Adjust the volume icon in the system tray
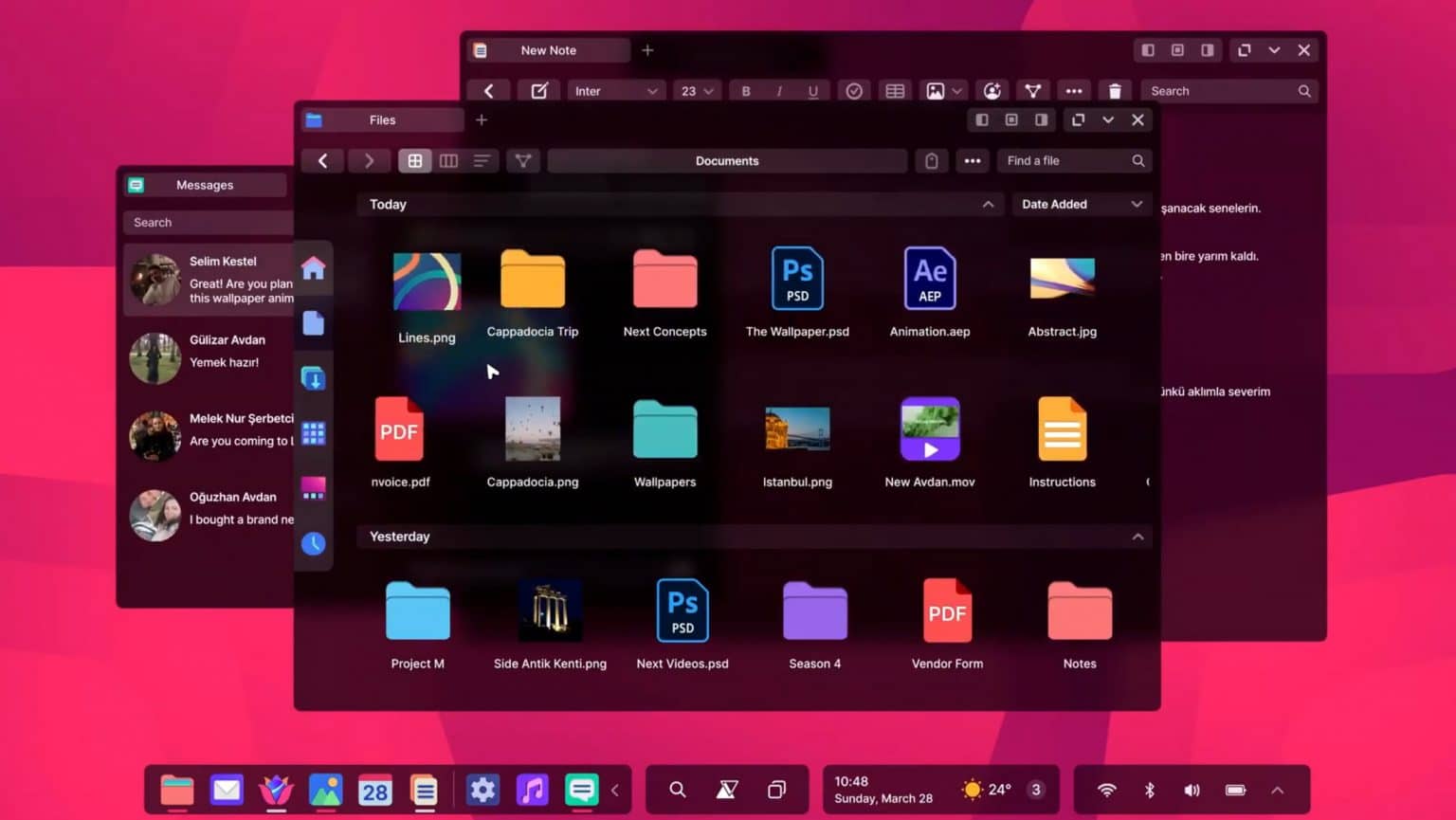1456x820 pixels. [x=1192, y=789]
